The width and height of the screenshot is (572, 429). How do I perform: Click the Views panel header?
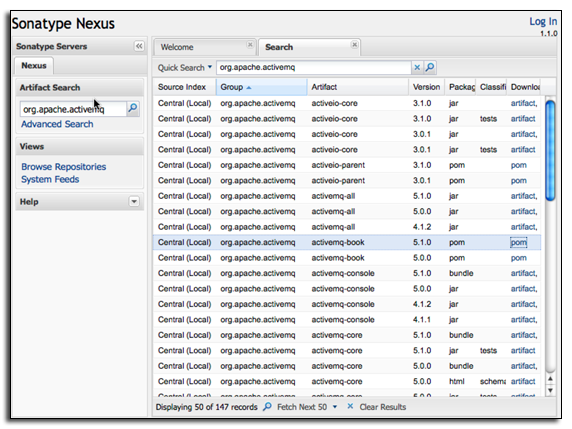pyautogui.click(x=80, y=147)
